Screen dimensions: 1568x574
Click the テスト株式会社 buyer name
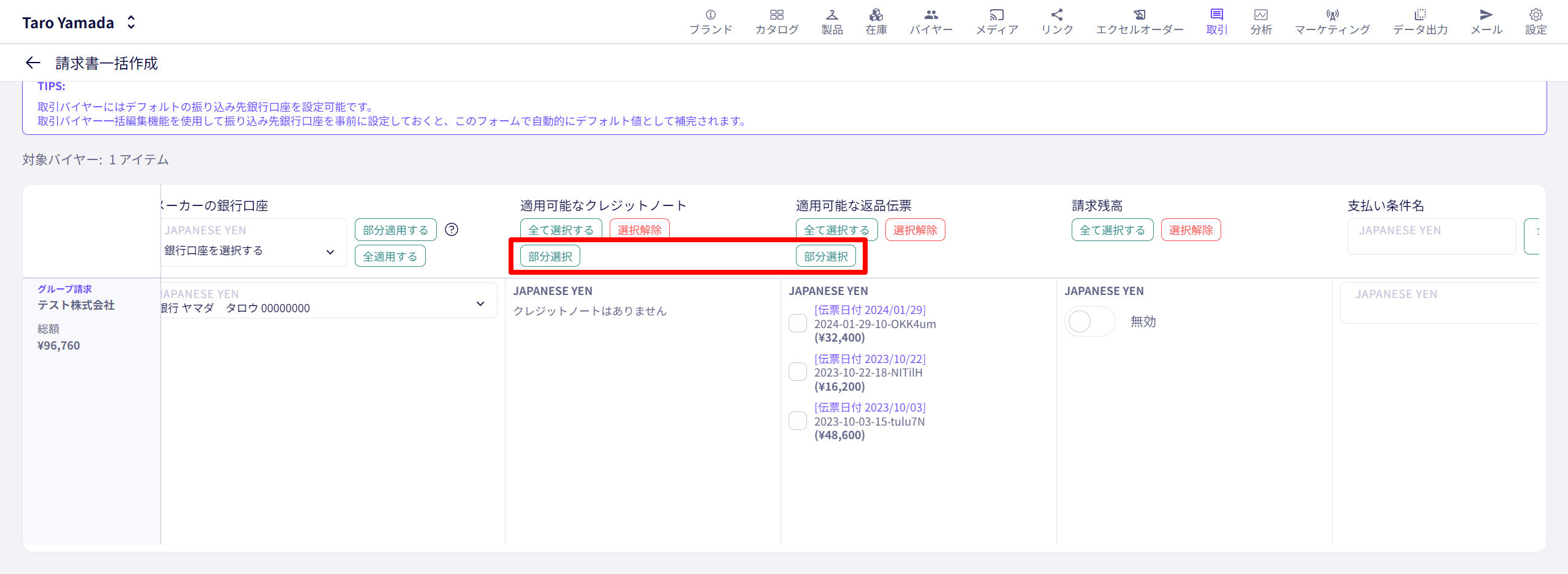(x=76, y=305)
